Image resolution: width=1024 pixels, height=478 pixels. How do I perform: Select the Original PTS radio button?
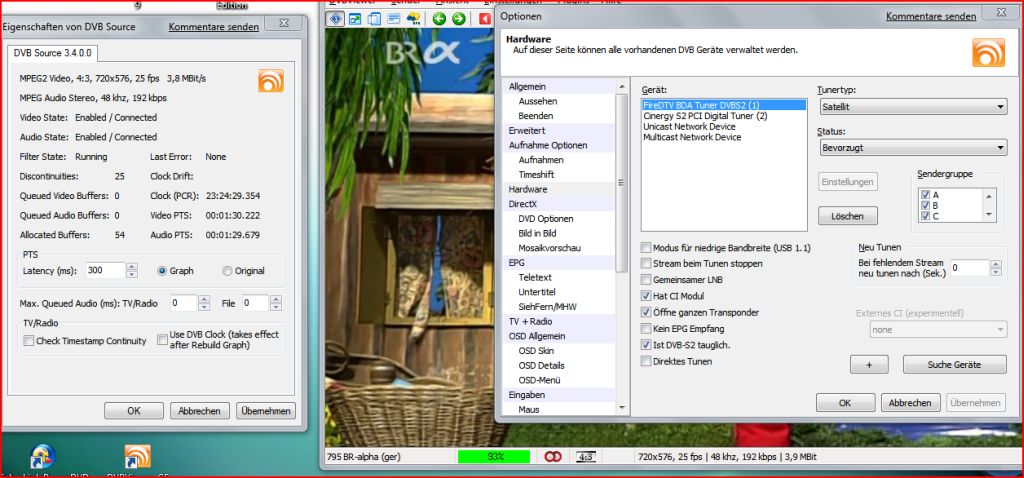coord(227,271)
